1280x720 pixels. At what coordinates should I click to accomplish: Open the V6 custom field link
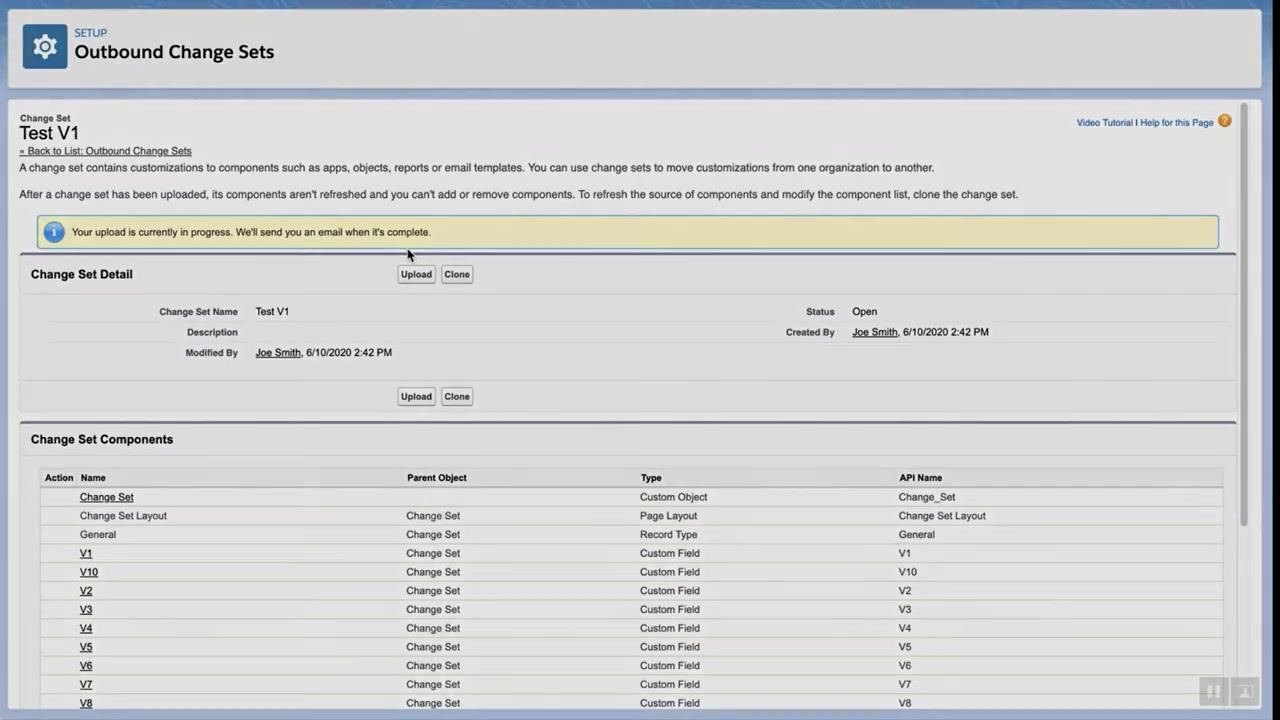(x=86, y=666)
